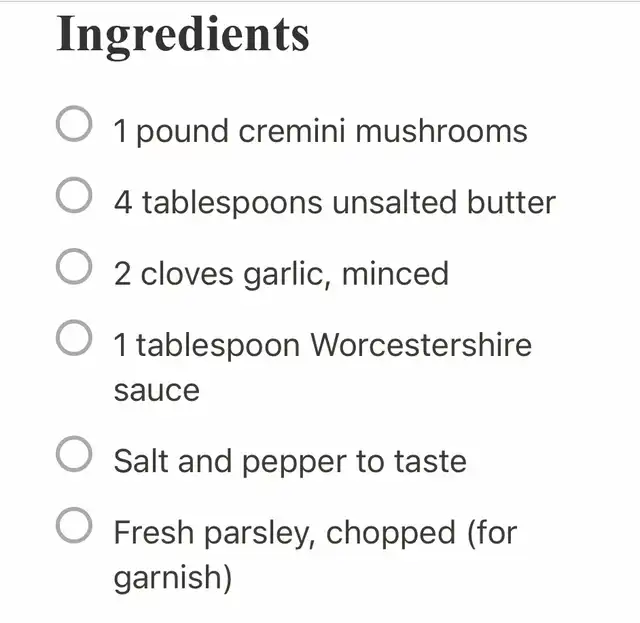640x623 pixels.
Task: Click the text '1 tablespoon Worcestershire'
Action: [x=322, y=345]
